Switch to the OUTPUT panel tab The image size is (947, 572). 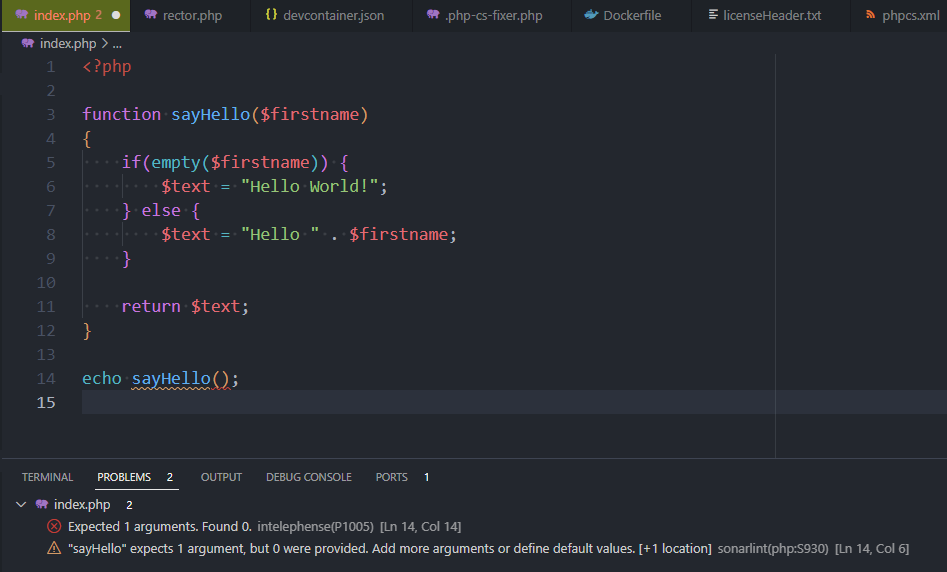click(221, 477)
